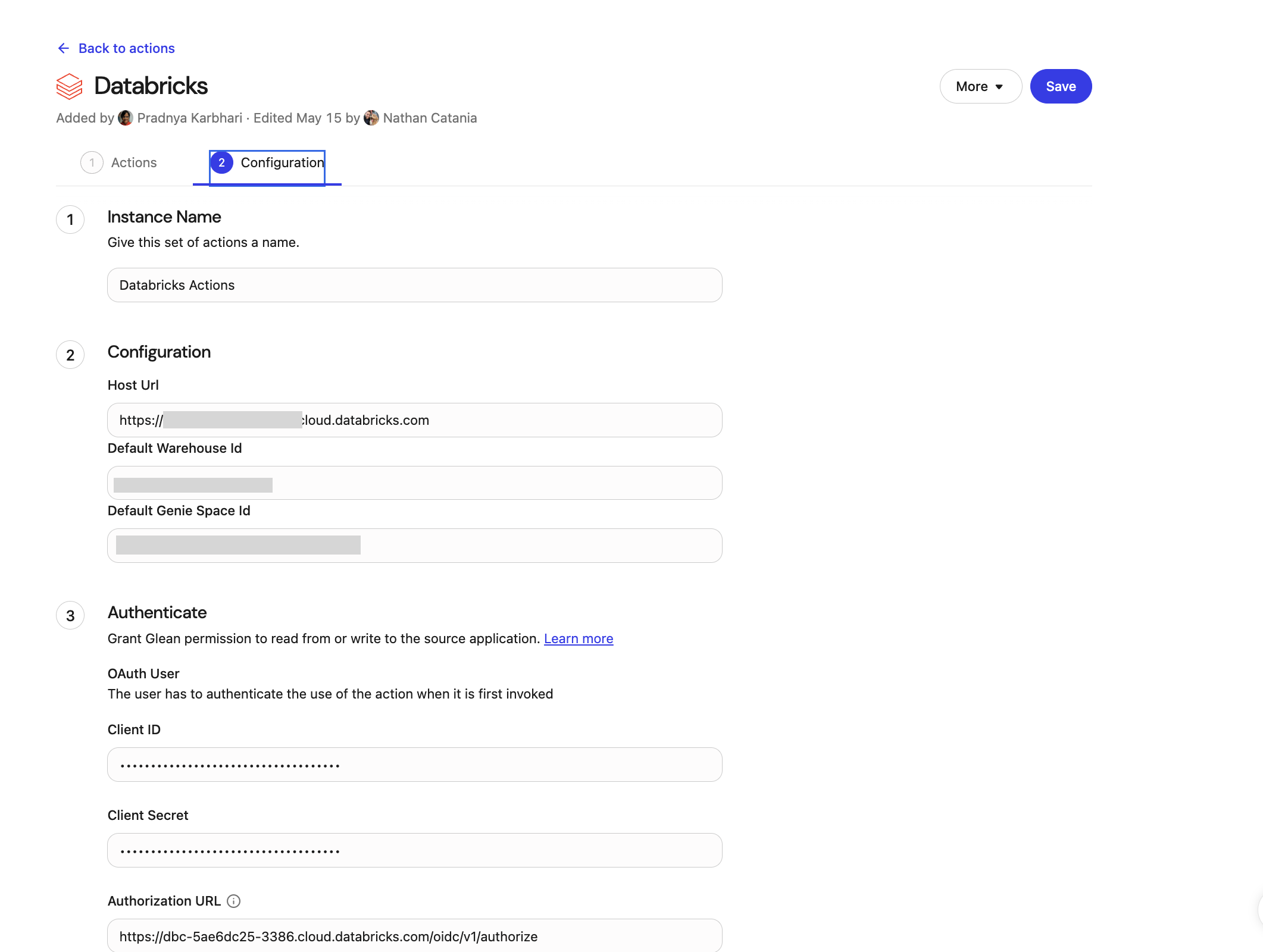Focus the Instance Name input field

click(x=414, y=285)
